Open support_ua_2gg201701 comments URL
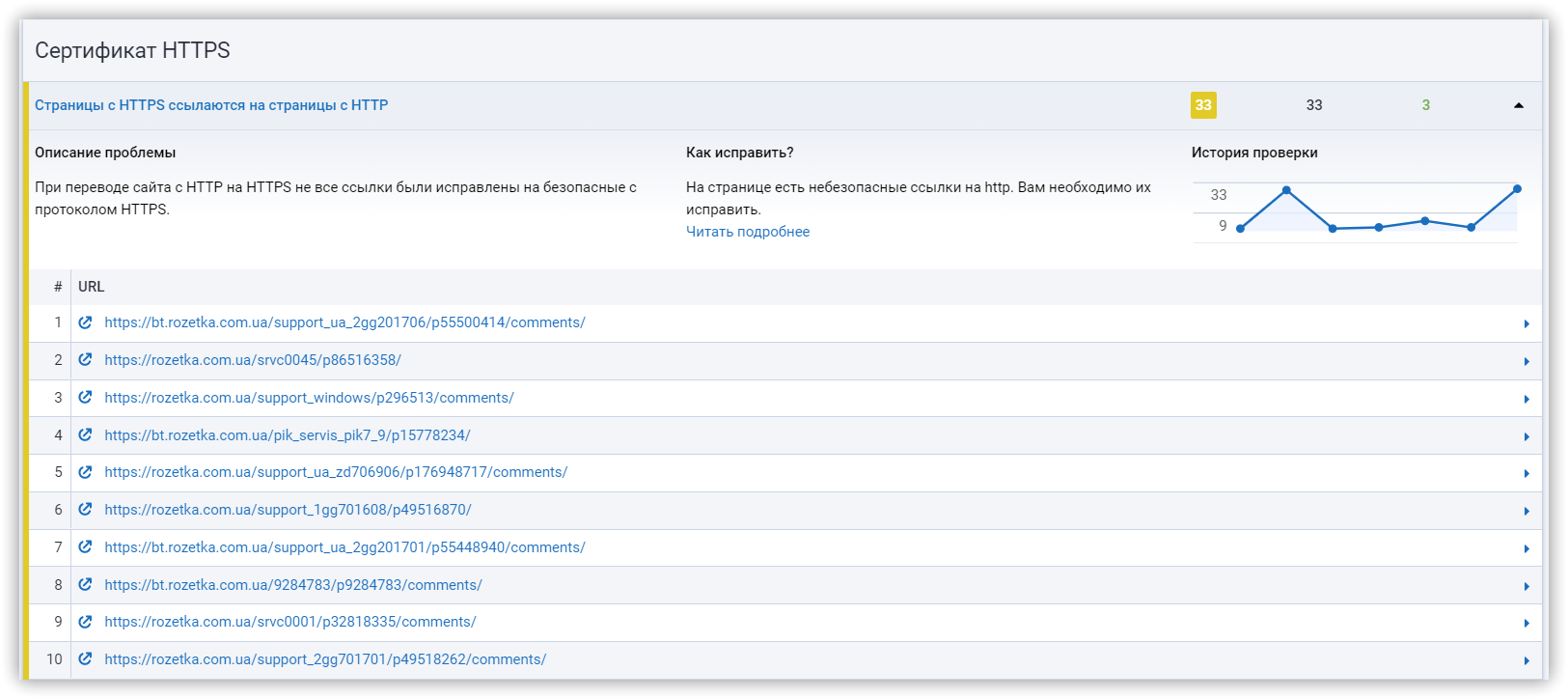The height and width of the screenshot is (699, 1568). click(x=344, y=547)
